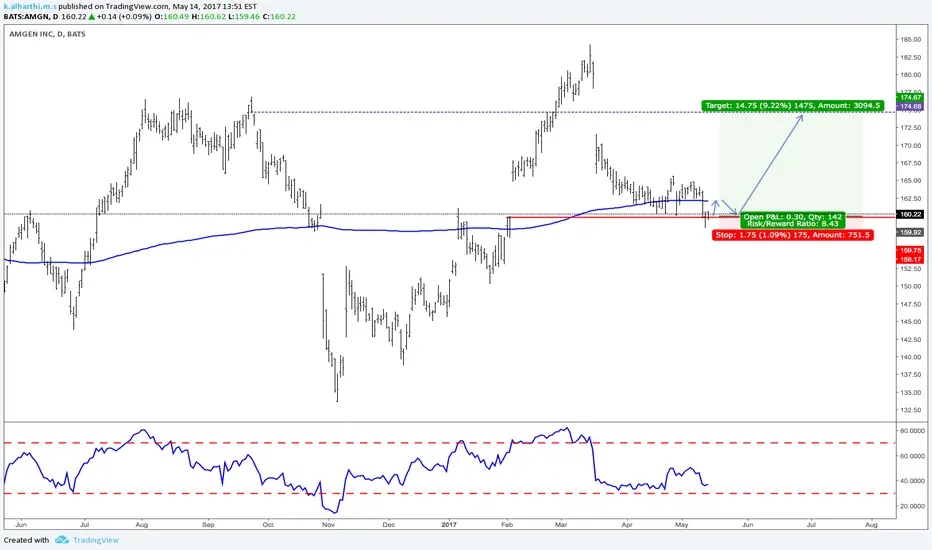Click the Sep label on time axis
The height and width of the screenshot is (550, 932).
click(208, 524)
